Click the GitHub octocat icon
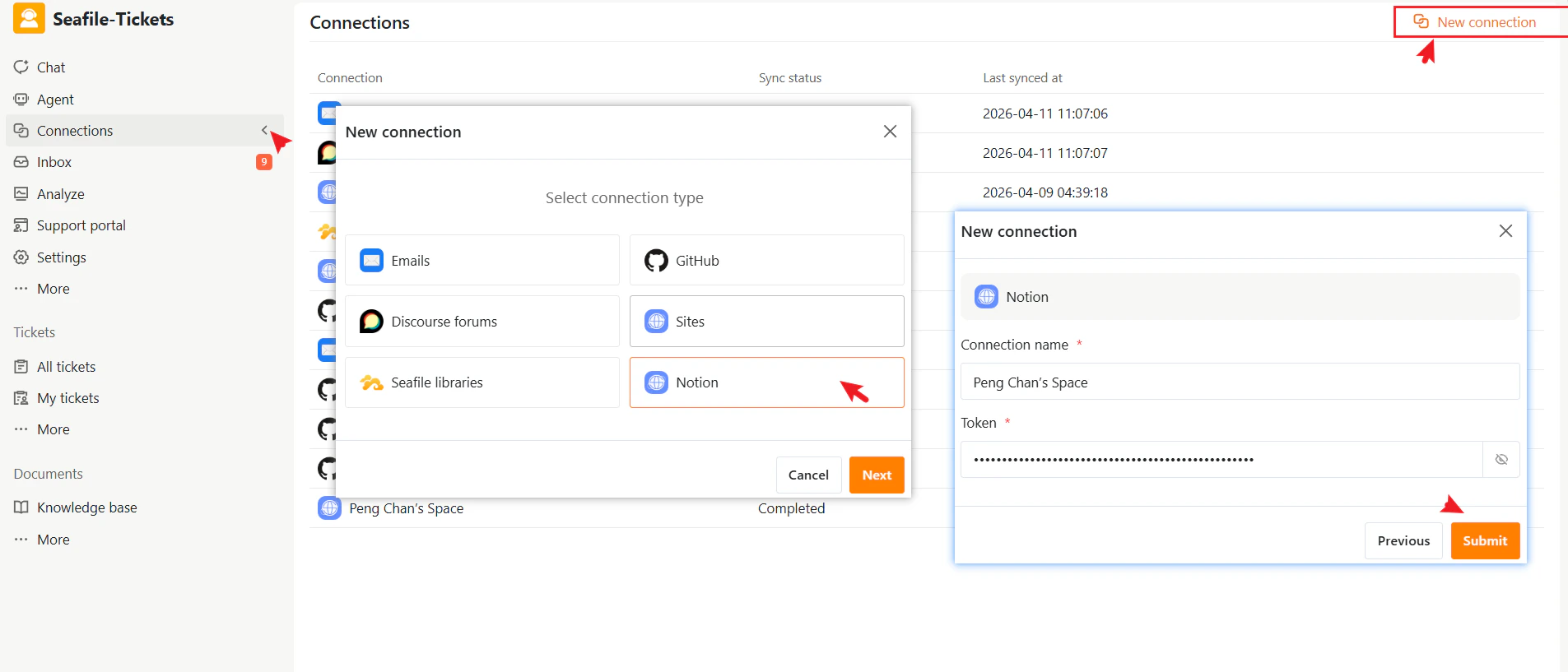The width and height of the screenshot is (1568, 672). tap(656, 261)
